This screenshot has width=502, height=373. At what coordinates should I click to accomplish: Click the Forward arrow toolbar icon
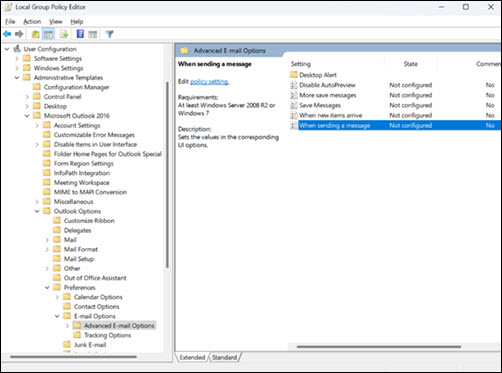click(19, 34)
